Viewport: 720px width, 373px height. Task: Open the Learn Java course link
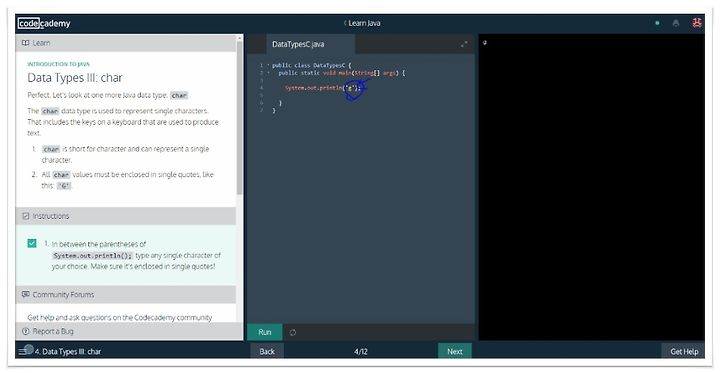[x=364, y=23]
